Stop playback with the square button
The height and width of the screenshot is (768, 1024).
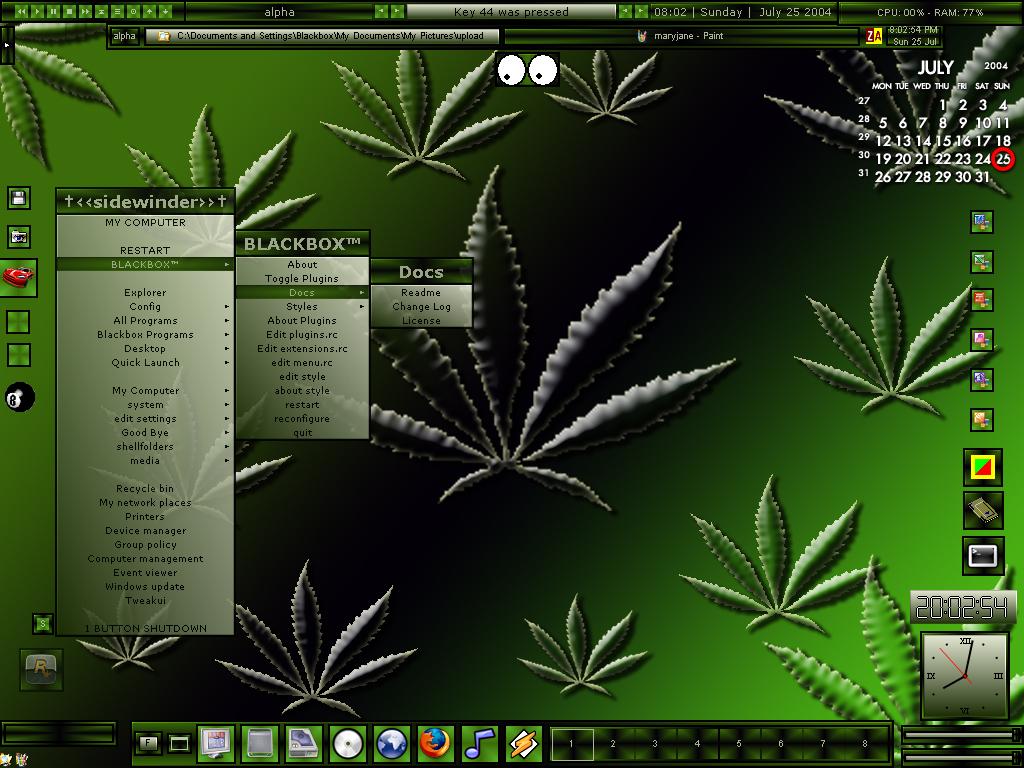tap(69, 11)
